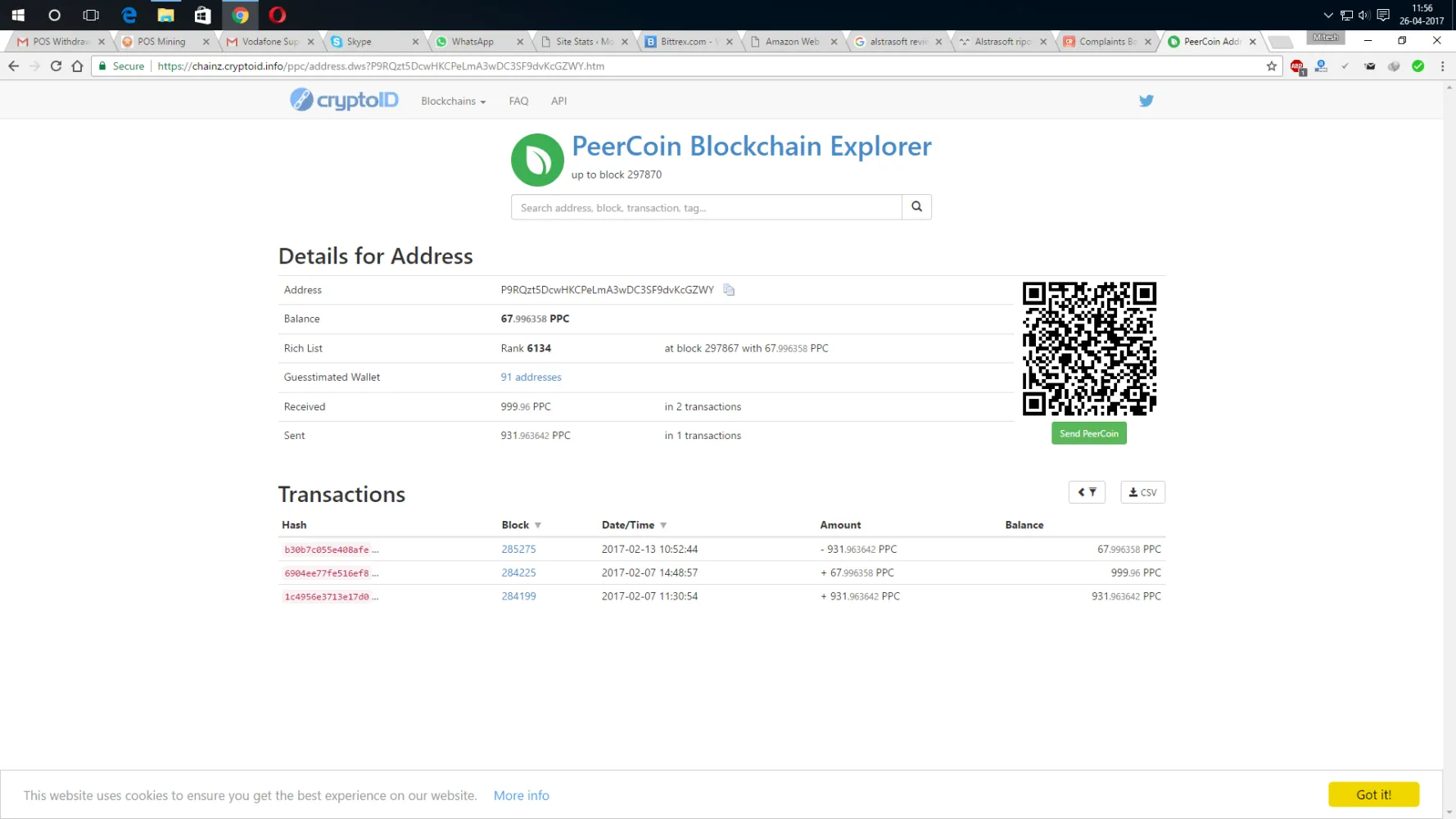Sort transactions by Date/Time column
Viewport: 1456px width, 819px height.
click(x=634, y=525)
